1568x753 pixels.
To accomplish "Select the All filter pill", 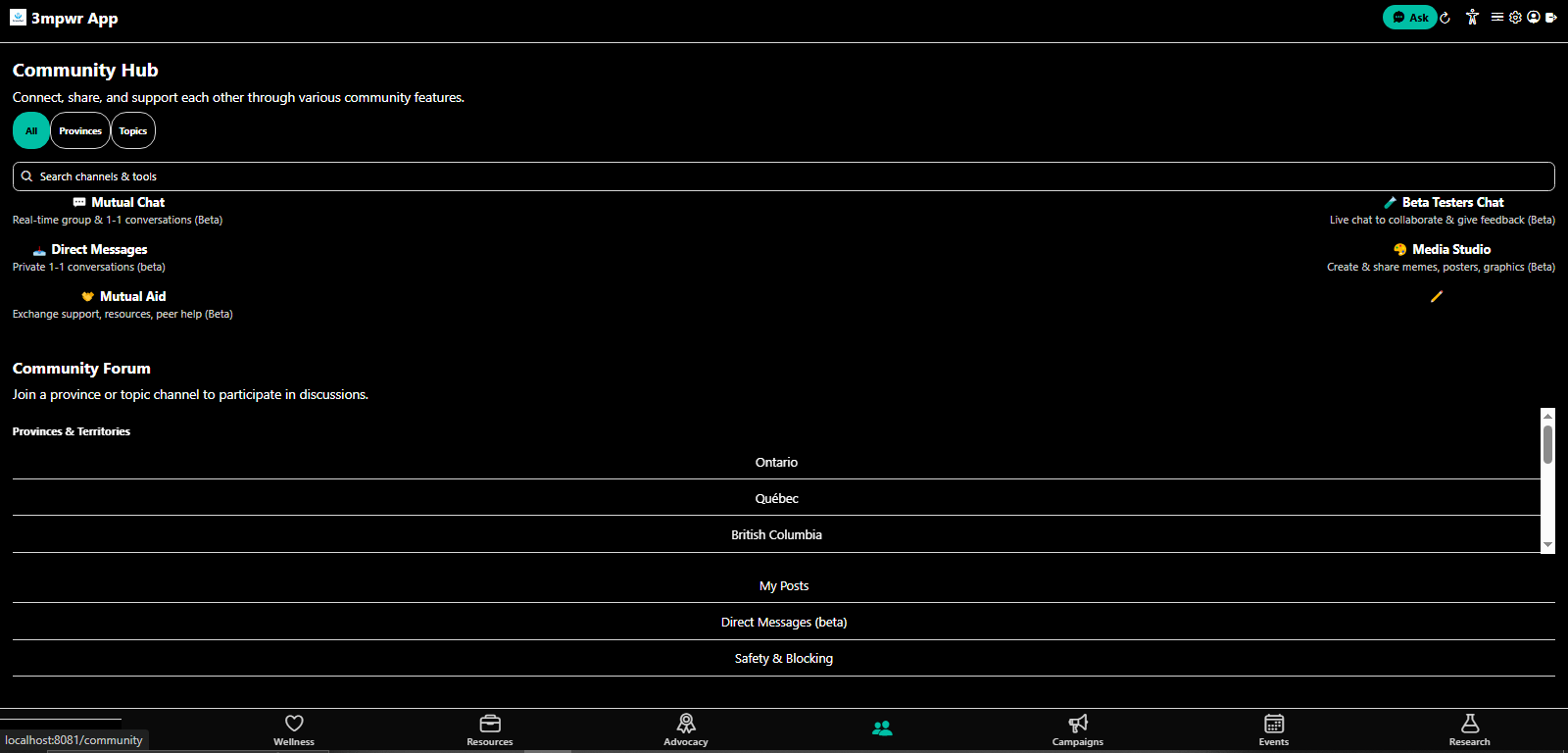I will pos(31,130).
